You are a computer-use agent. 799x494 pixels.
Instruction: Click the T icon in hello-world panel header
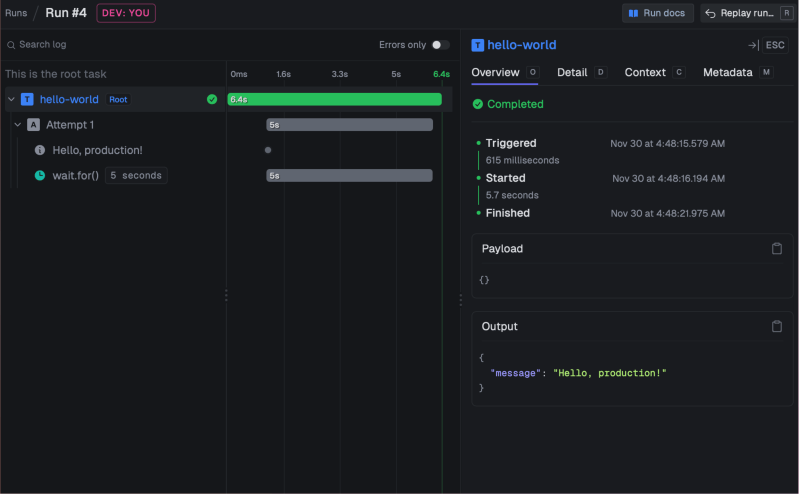click(477, 45)
